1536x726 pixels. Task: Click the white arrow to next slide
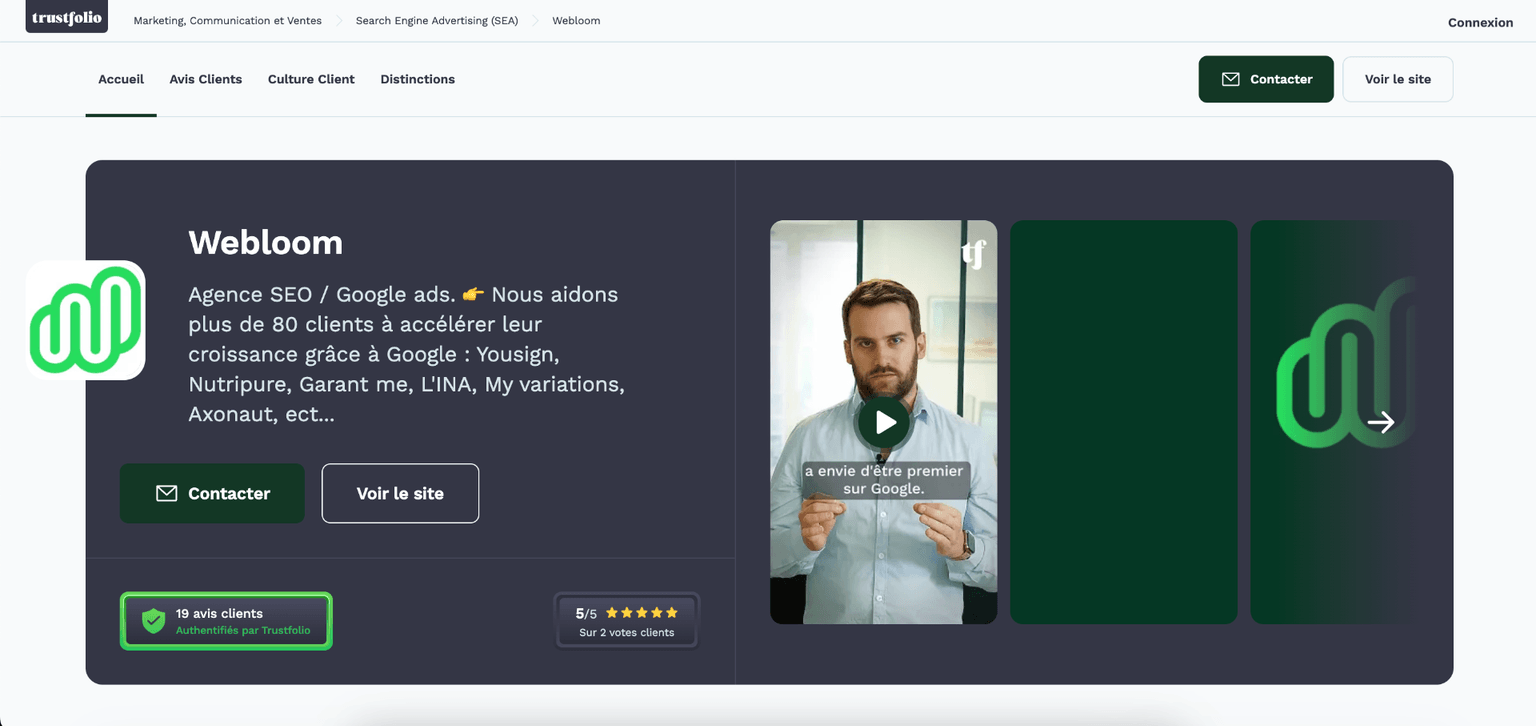coord(1381,422)
